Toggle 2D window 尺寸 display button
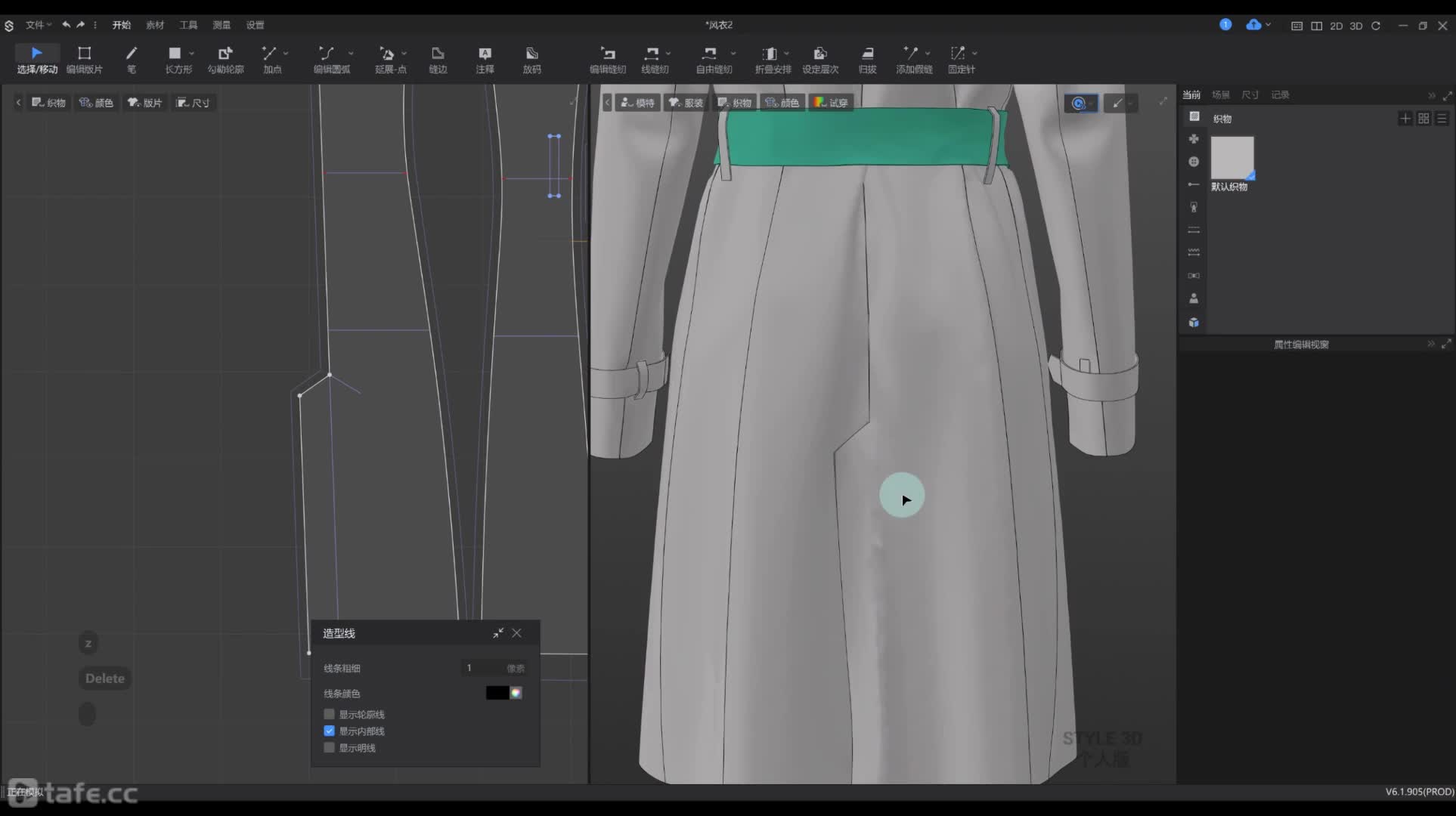This screenshot has height=816, width=1456. click(x=193, y=103)
